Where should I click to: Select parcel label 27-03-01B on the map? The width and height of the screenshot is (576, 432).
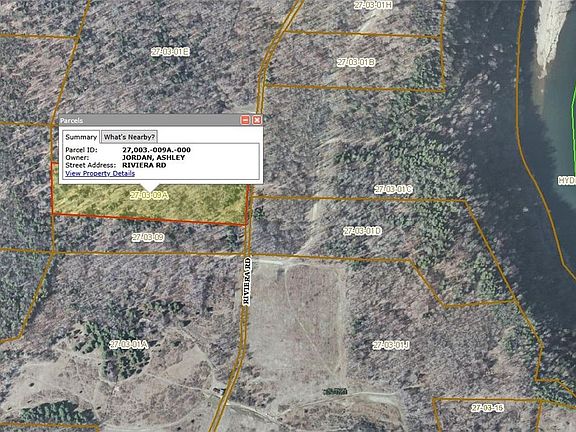tap(356, 62)
